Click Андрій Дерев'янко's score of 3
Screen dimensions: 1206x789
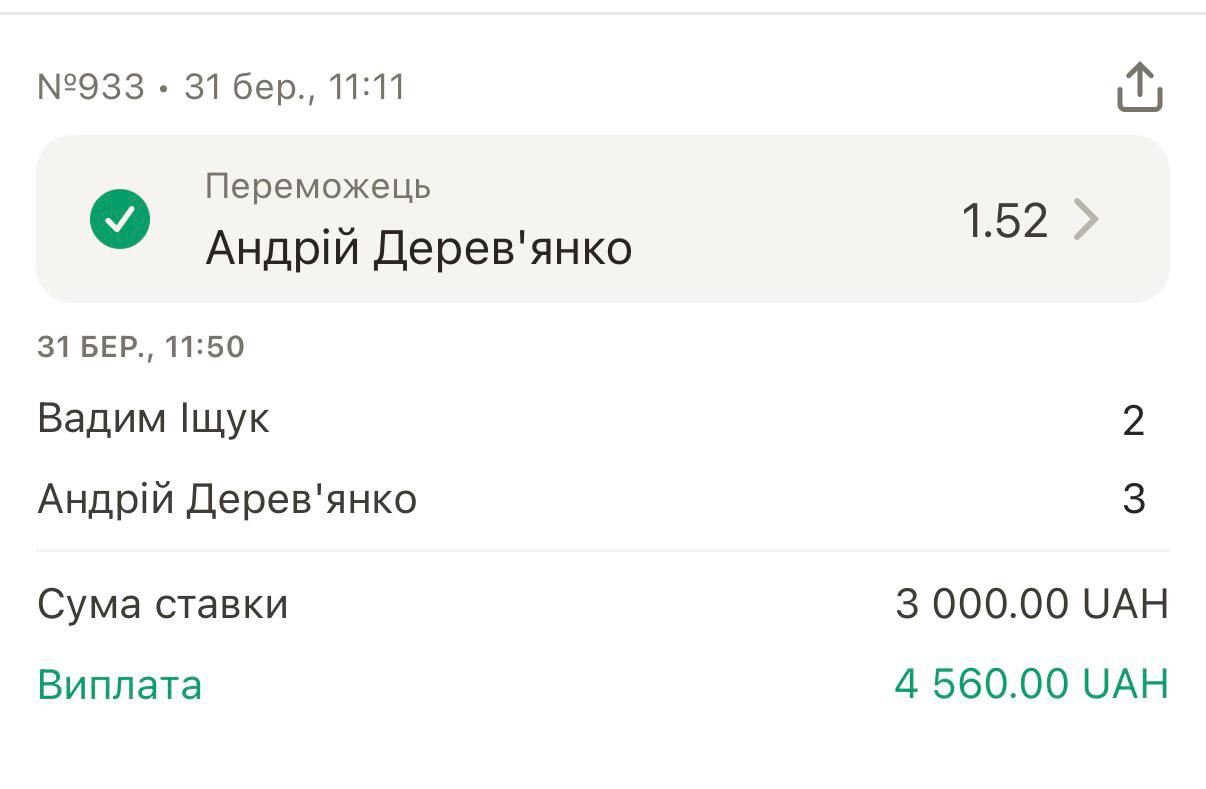(1133, 499)
